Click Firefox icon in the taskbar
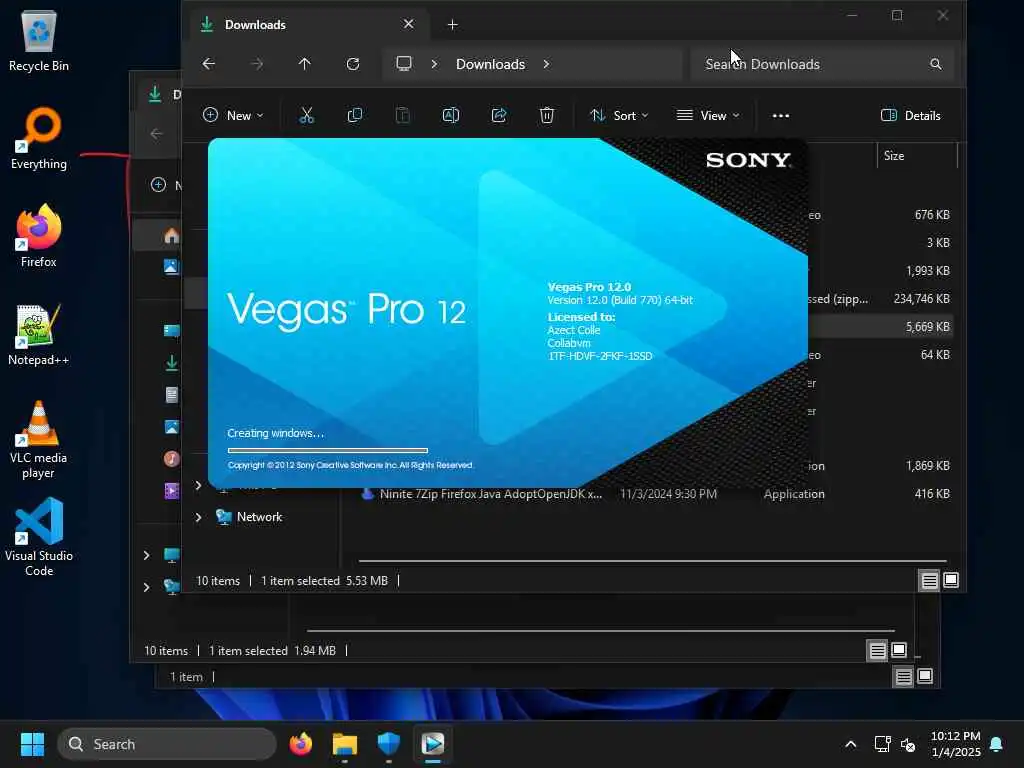 point(300,744)
